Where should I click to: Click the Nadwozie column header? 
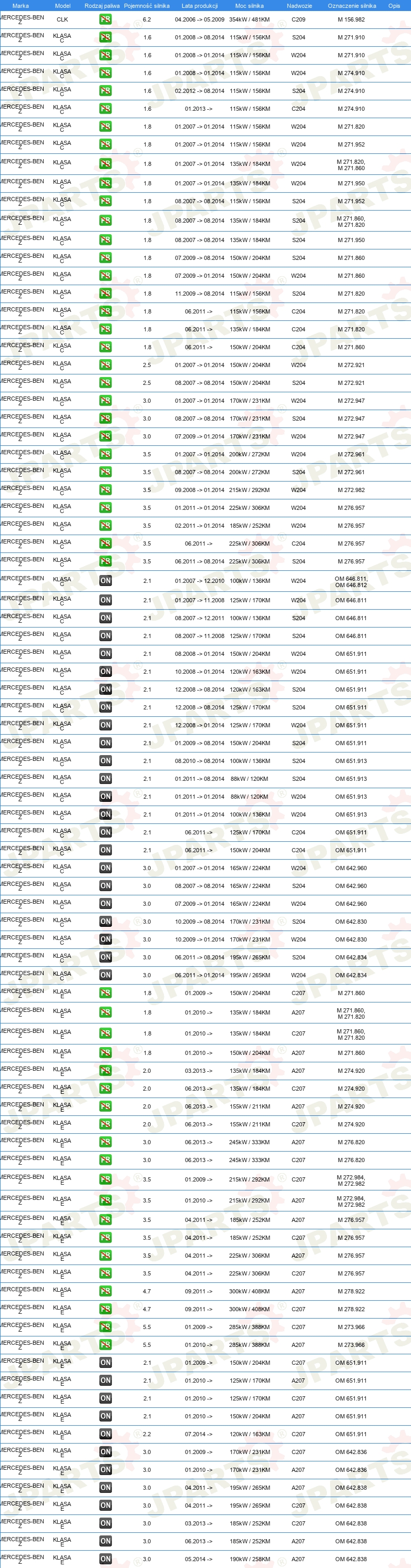(x=299, y=5)
